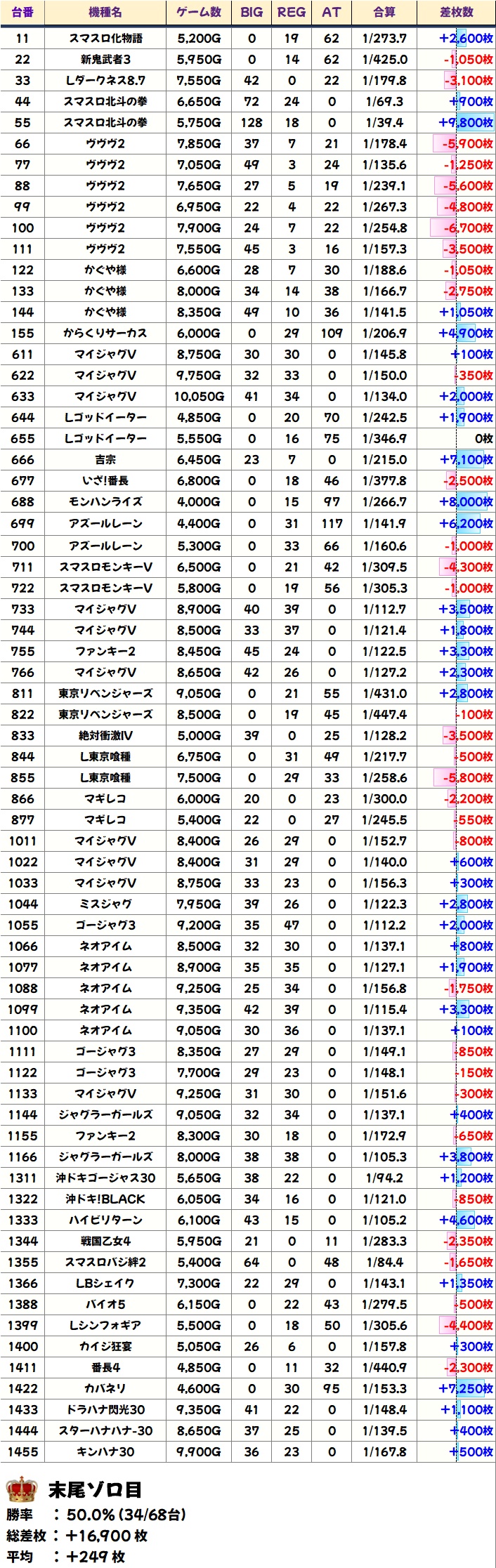Select the BIG column header
This screenshot has width=496, height=1568.
pos(252,12)
